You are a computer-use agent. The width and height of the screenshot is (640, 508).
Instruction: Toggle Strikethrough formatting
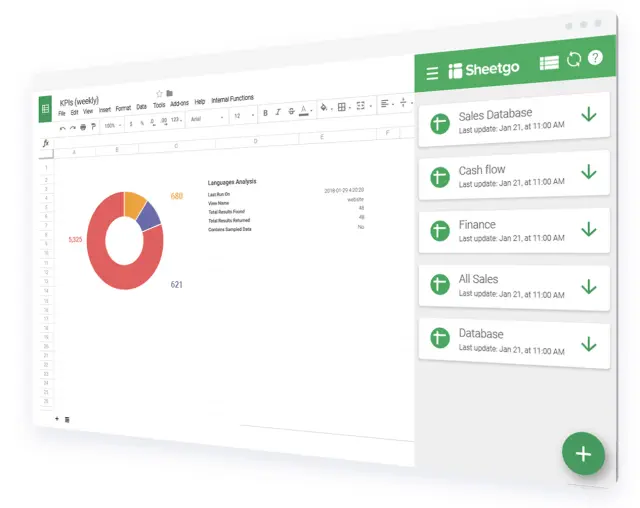(291, 111)
